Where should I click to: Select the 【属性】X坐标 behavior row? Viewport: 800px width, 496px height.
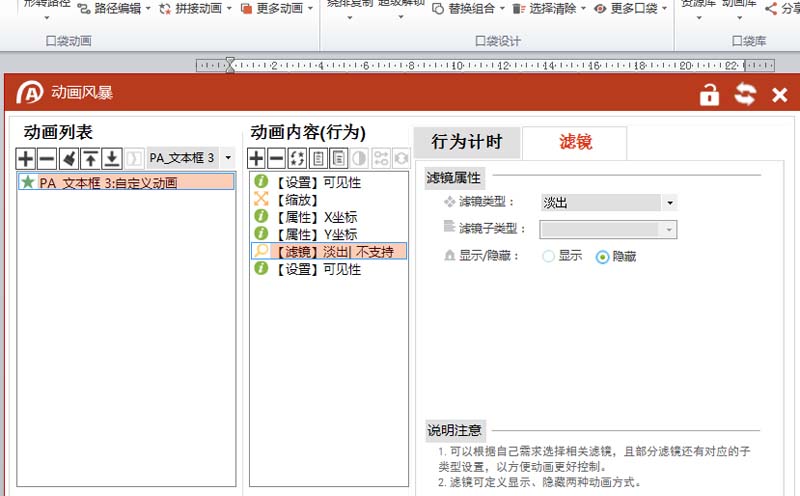pyautogui.click(x=329, y=216)
